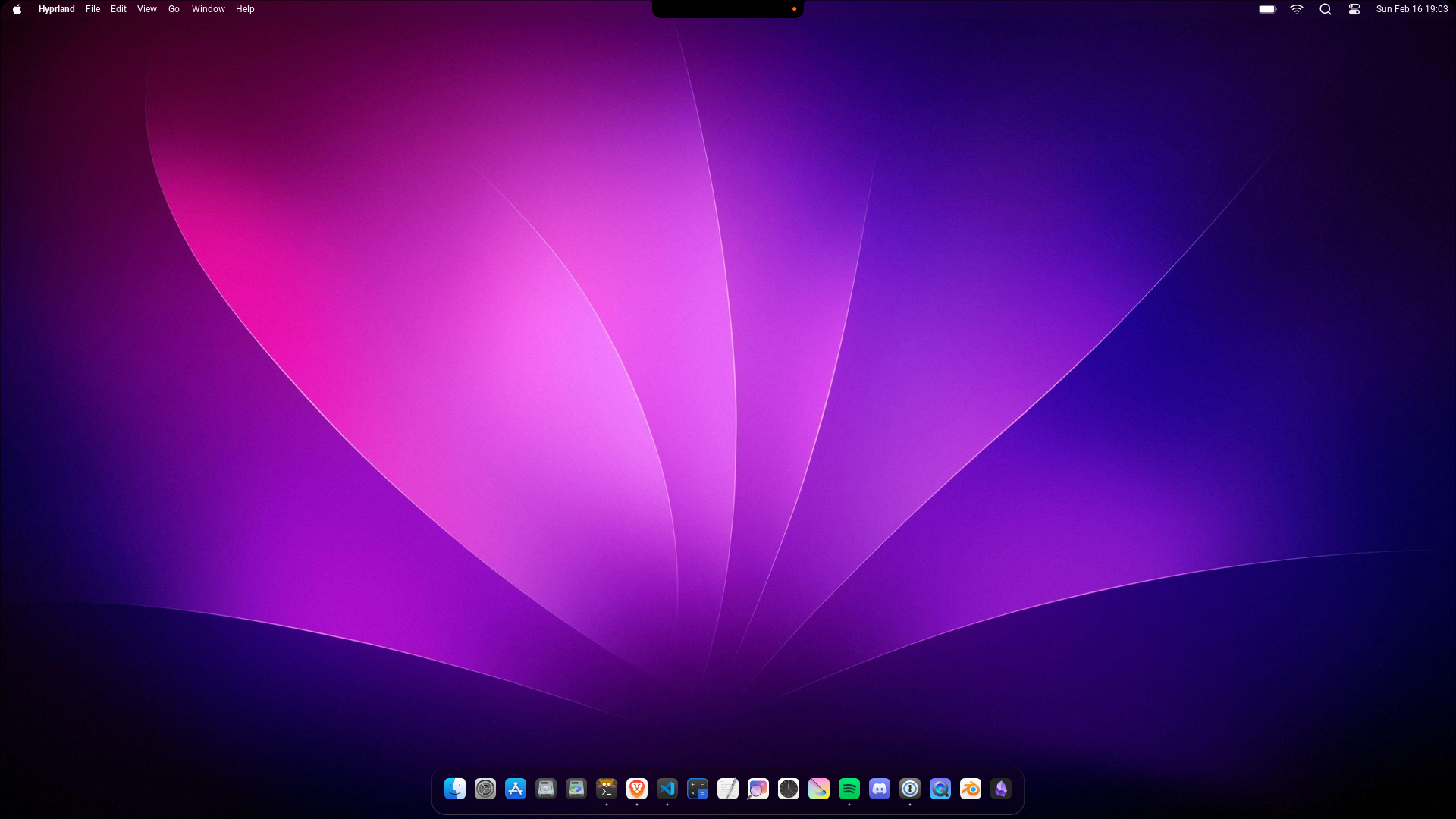This screenshot has height=819, width=1456.
Task: Open the Calculator dock icon
Action: click(698, 789)
